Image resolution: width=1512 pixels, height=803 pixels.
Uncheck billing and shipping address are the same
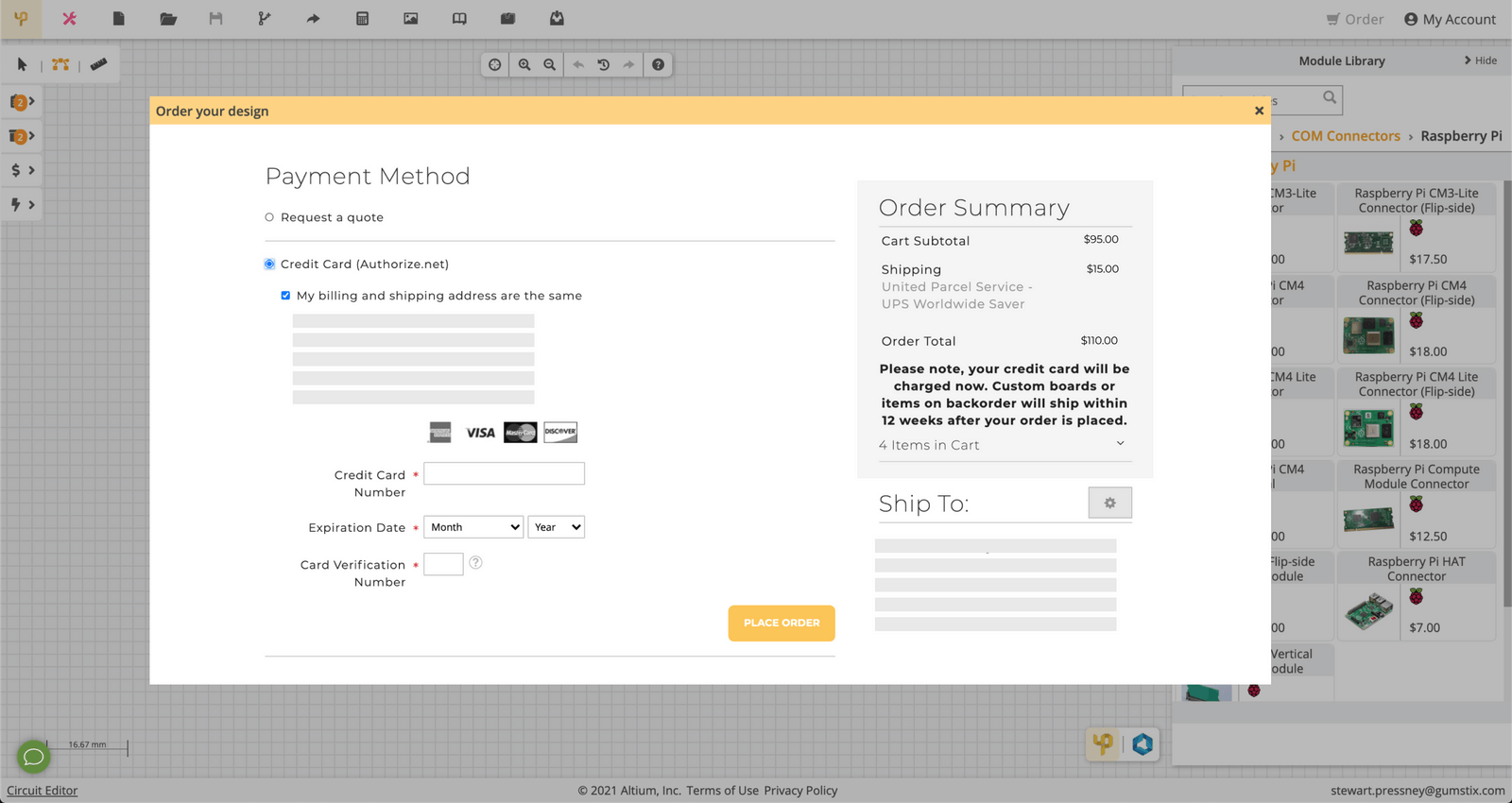coord(285,296)
